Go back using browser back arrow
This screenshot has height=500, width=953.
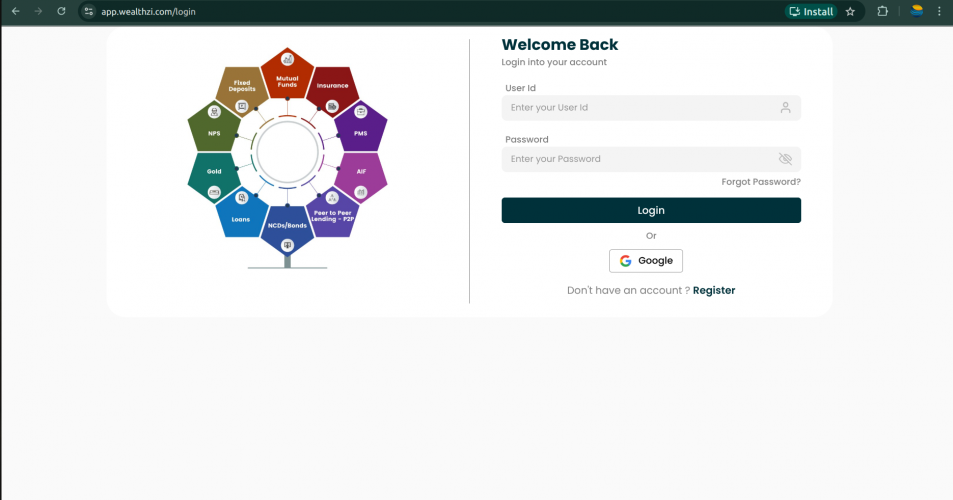tap(16, 12)
